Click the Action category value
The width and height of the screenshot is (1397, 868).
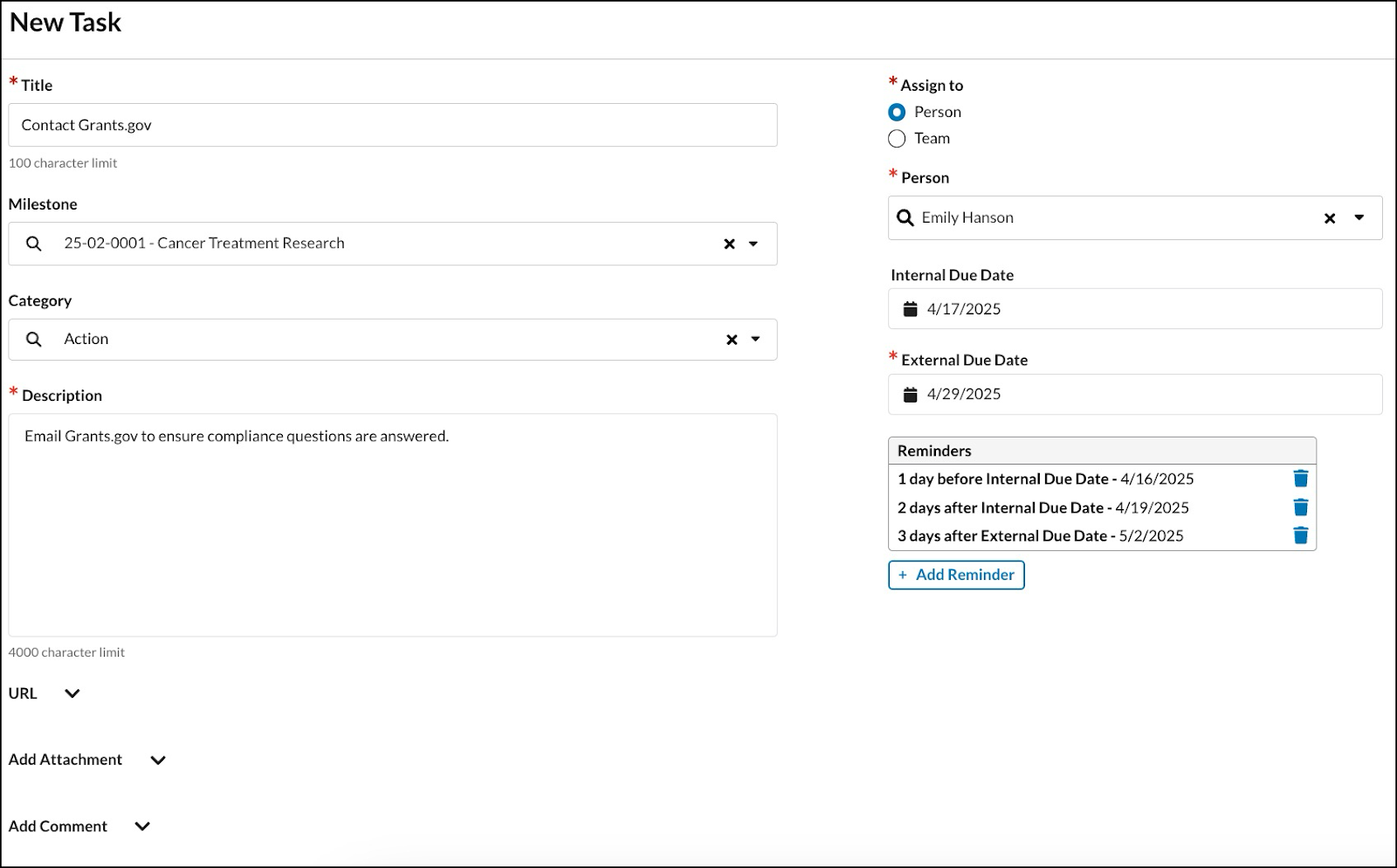86,339
